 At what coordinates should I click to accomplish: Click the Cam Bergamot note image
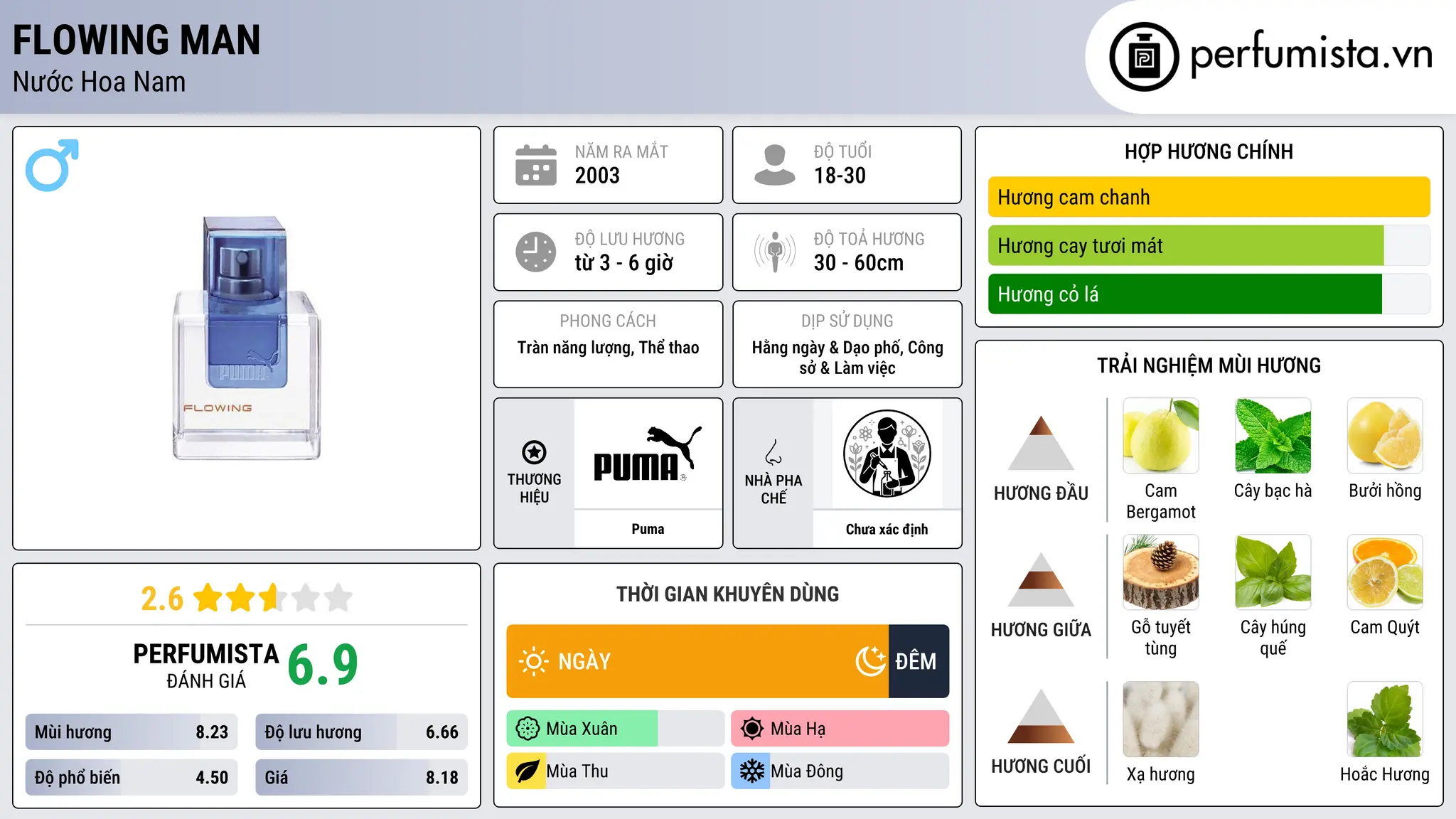1160,436
